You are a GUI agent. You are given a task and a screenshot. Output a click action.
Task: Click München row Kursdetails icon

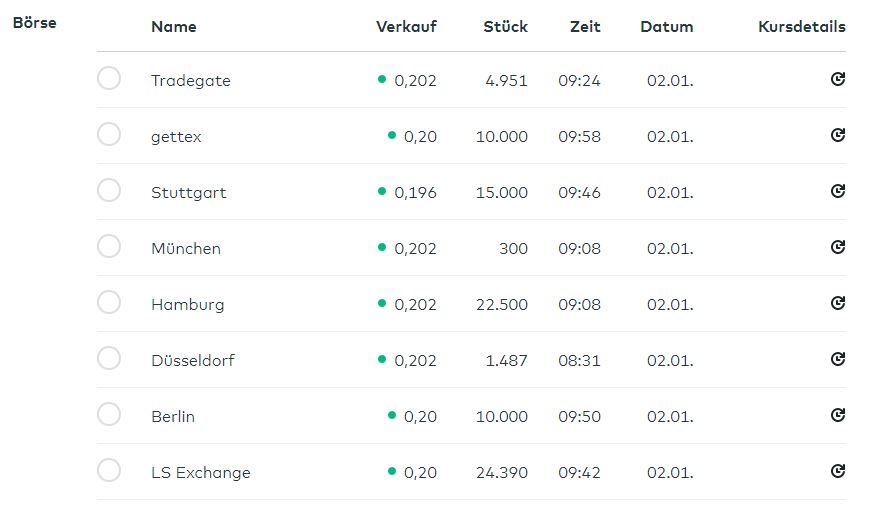point(838,247)
